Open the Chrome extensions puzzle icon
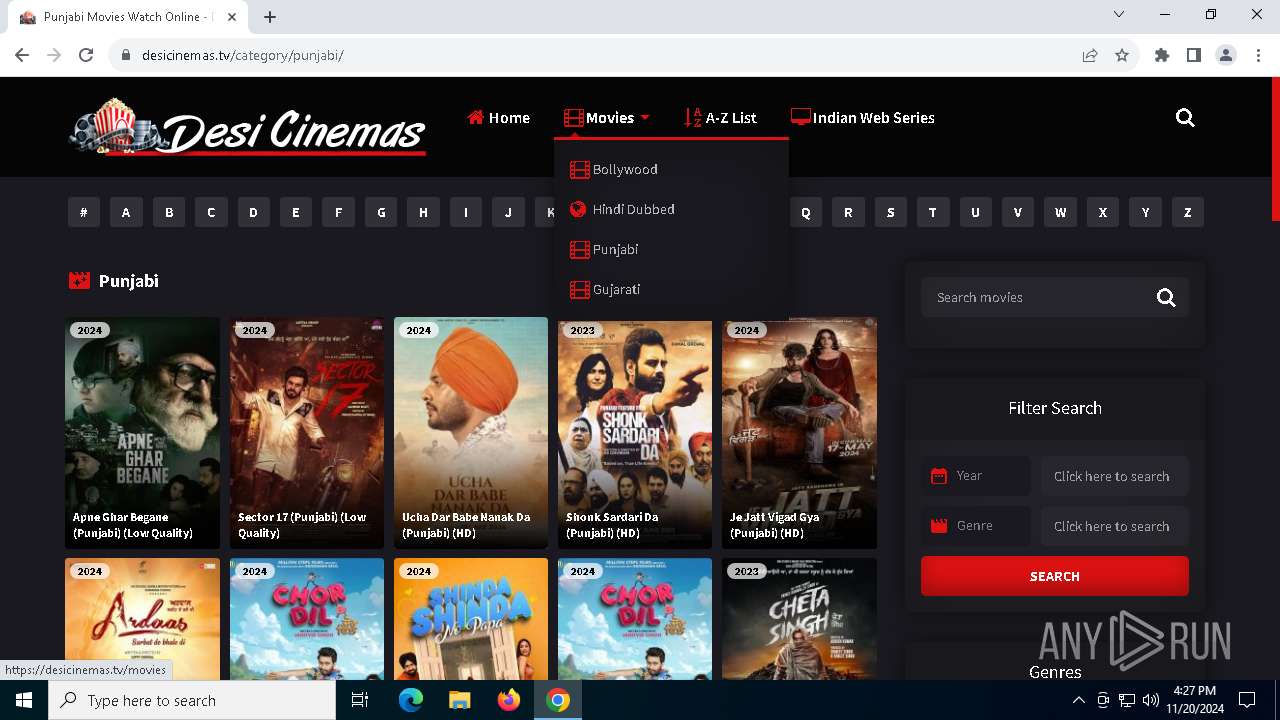The image size is (1280, 720). (x=1162, y=55)
